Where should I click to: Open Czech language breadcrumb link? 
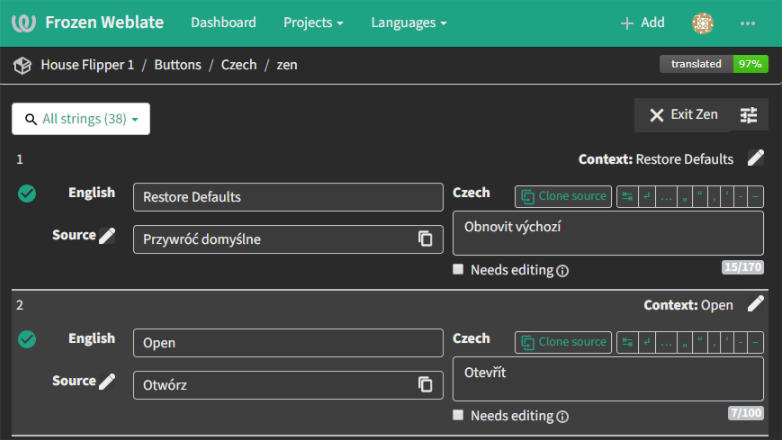click(239, 65)
